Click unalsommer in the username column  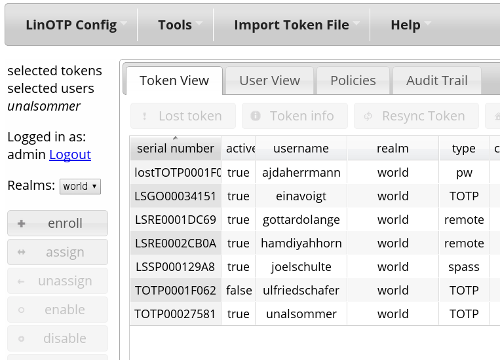[301, 314]
